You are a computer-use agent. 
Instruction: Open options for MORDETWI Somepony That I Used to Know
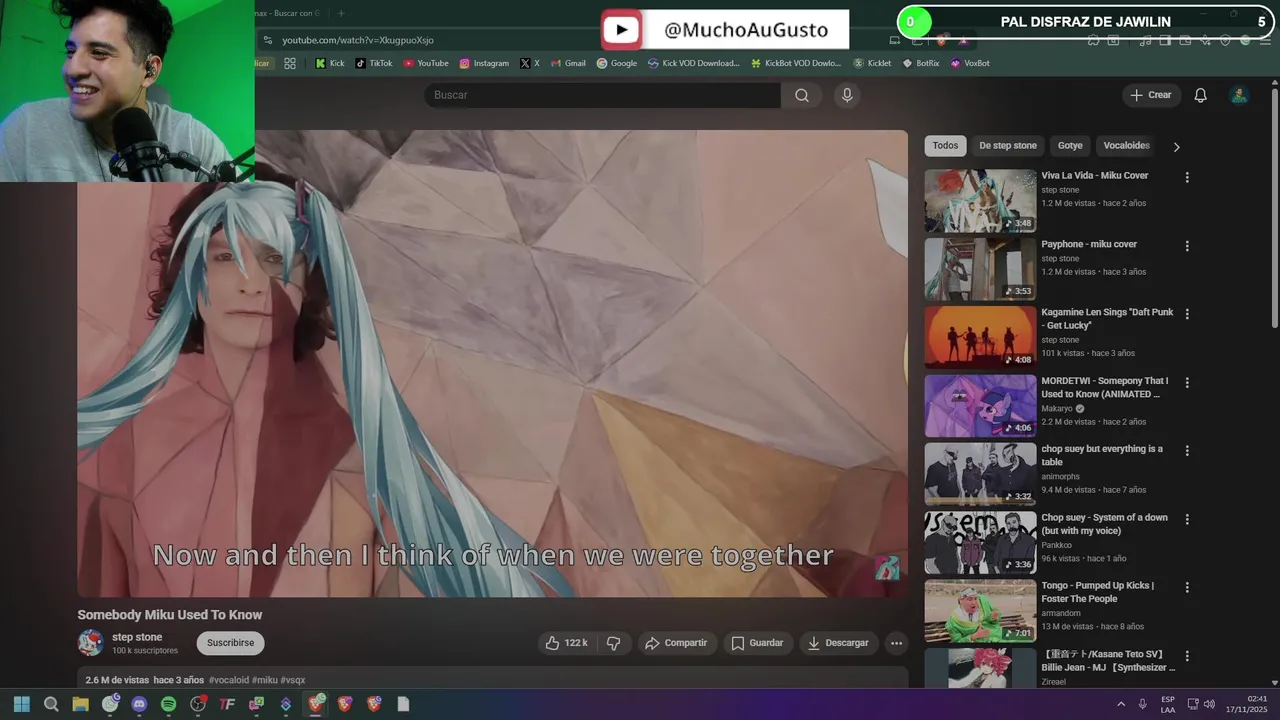click(x=1187, y=383)
